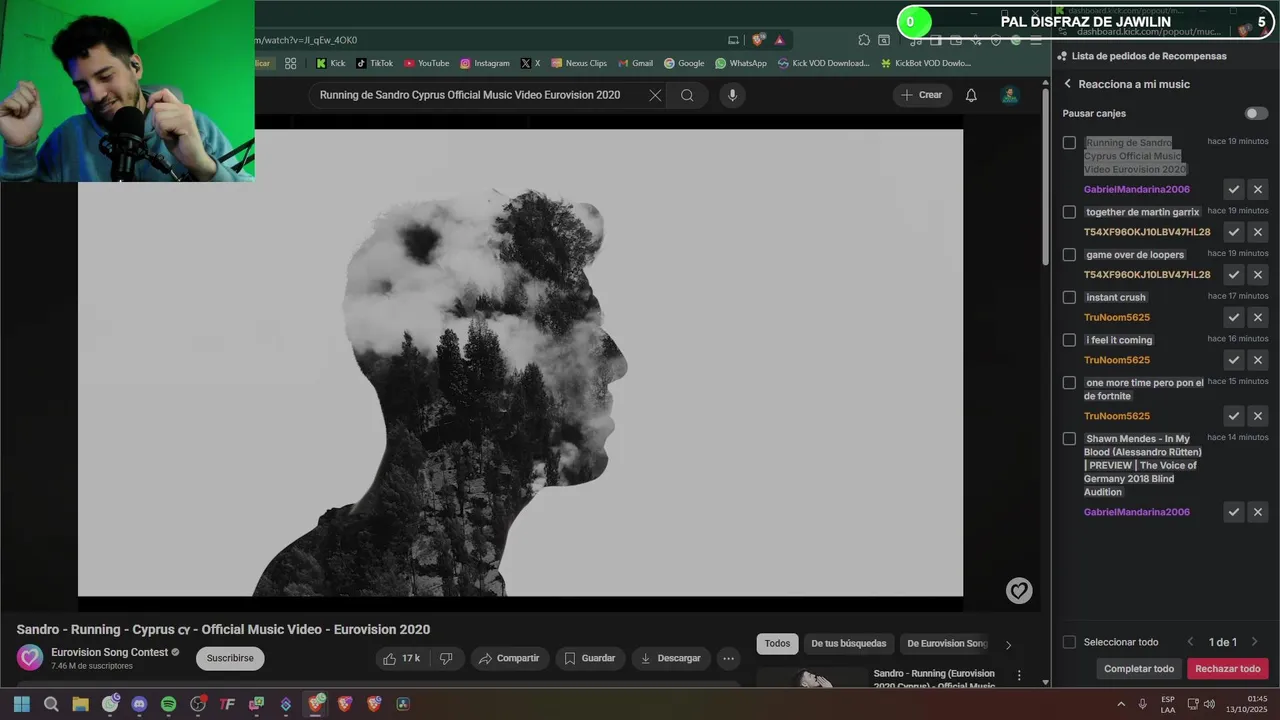
Task: Open Gmail bookmark
Action: 635,63
